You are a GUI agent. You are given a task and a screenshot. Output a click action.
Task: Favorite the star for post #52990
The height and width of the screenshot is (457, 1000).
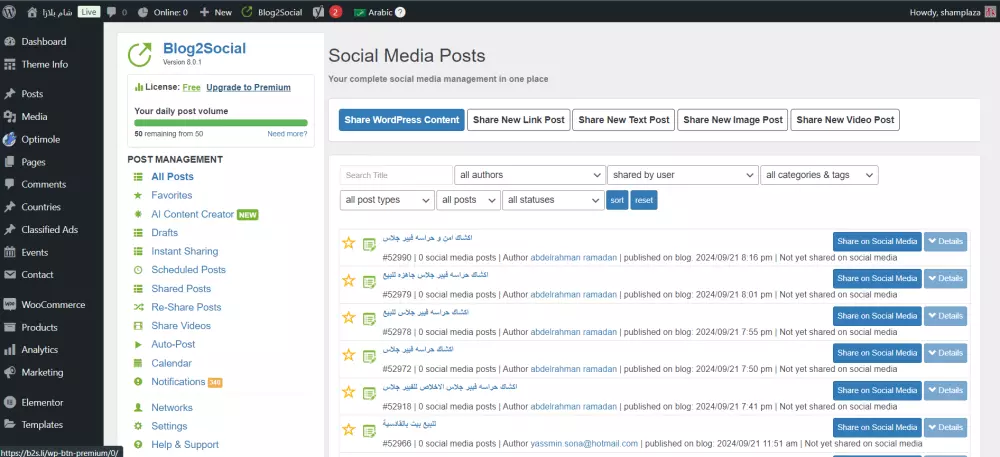(x=348, y=243)
